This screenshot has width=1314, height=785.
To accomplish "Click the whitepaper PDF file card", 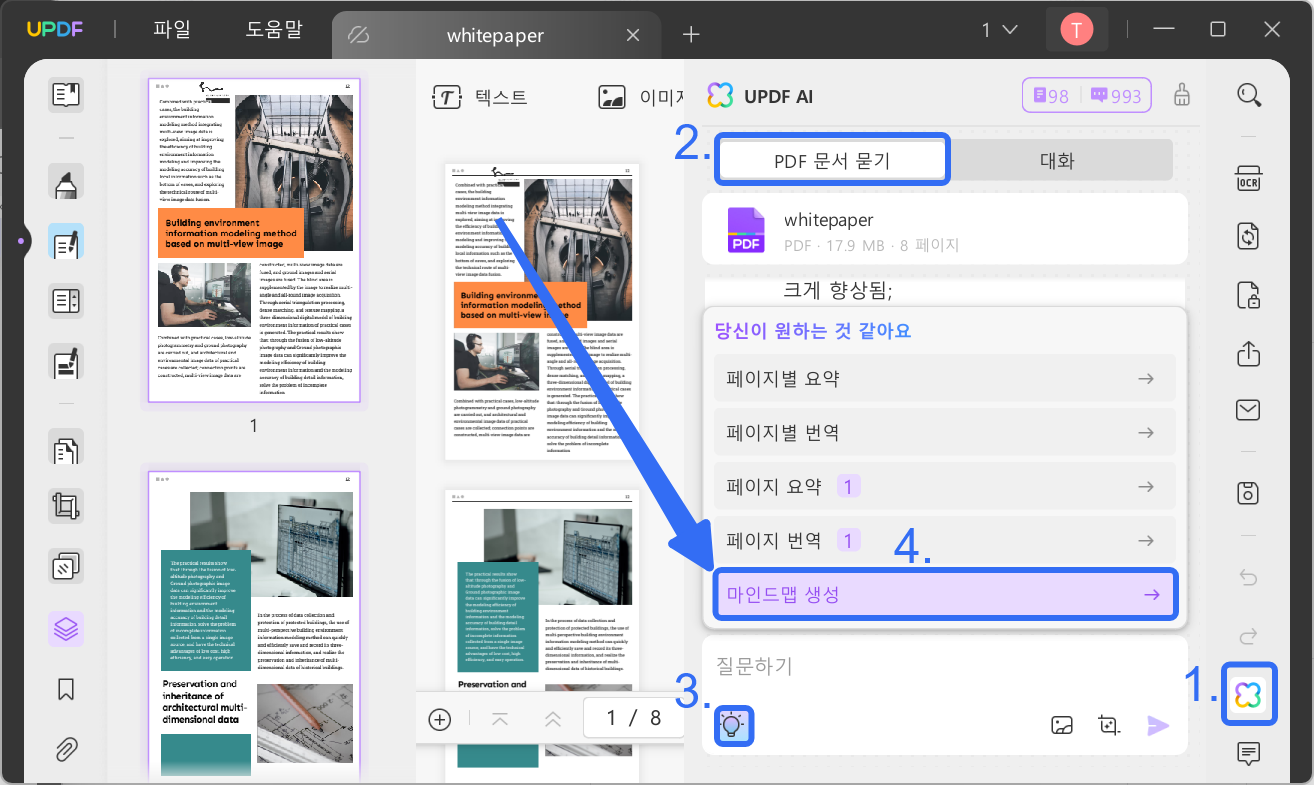I will tap(946, 230).
